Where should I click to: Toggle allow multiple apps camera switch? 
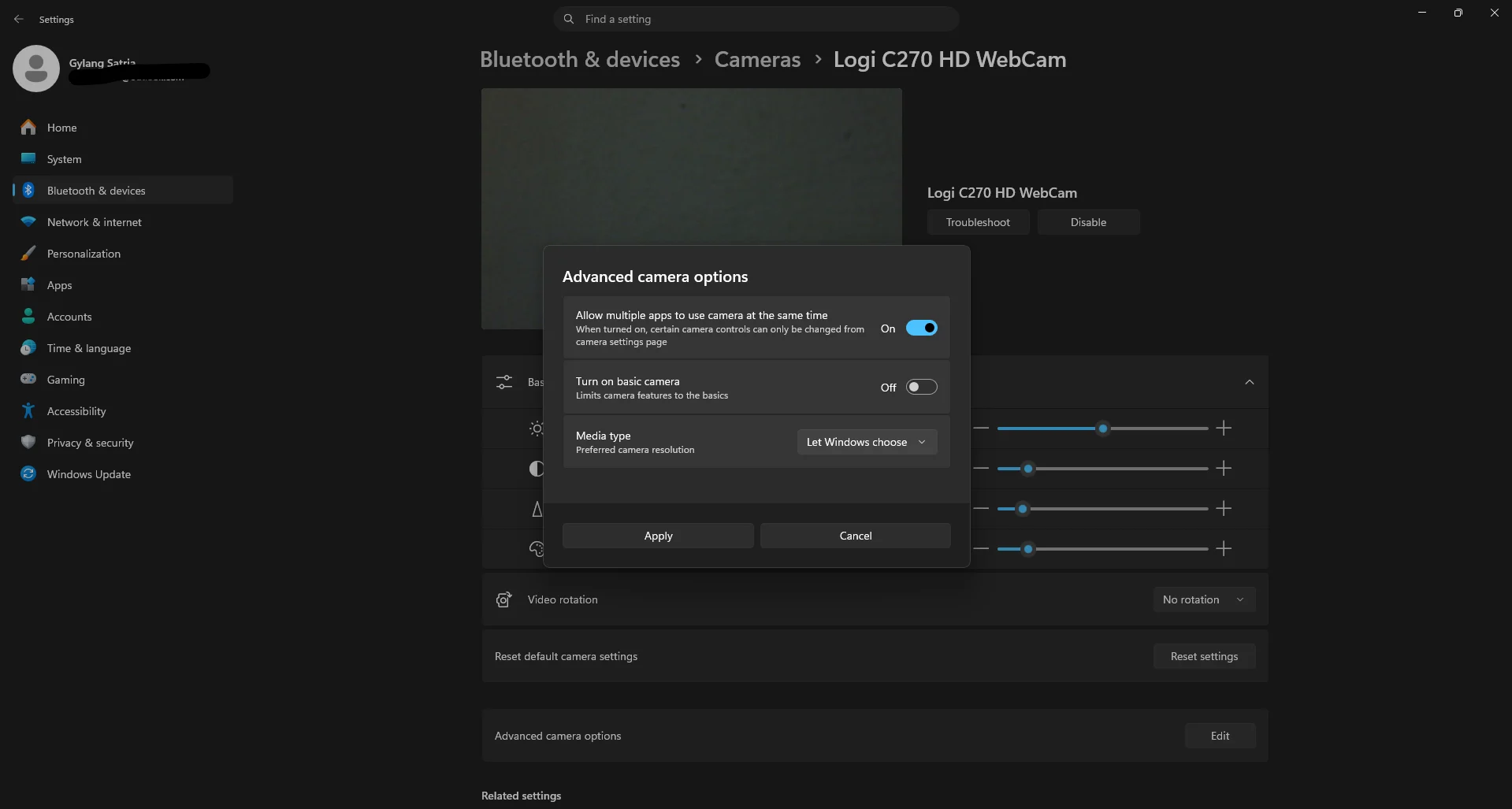[921, 328]
